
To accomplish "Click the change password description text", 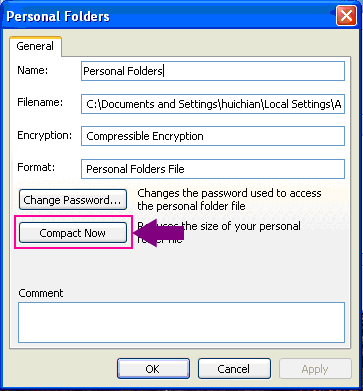I will pos(229,199).
